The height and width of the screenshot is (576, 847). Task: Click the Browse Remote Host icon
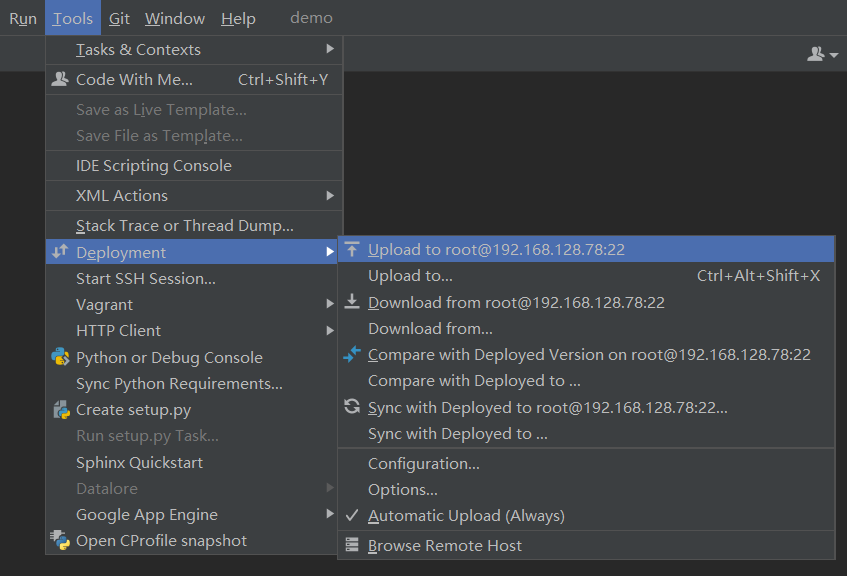click(352, 545)
